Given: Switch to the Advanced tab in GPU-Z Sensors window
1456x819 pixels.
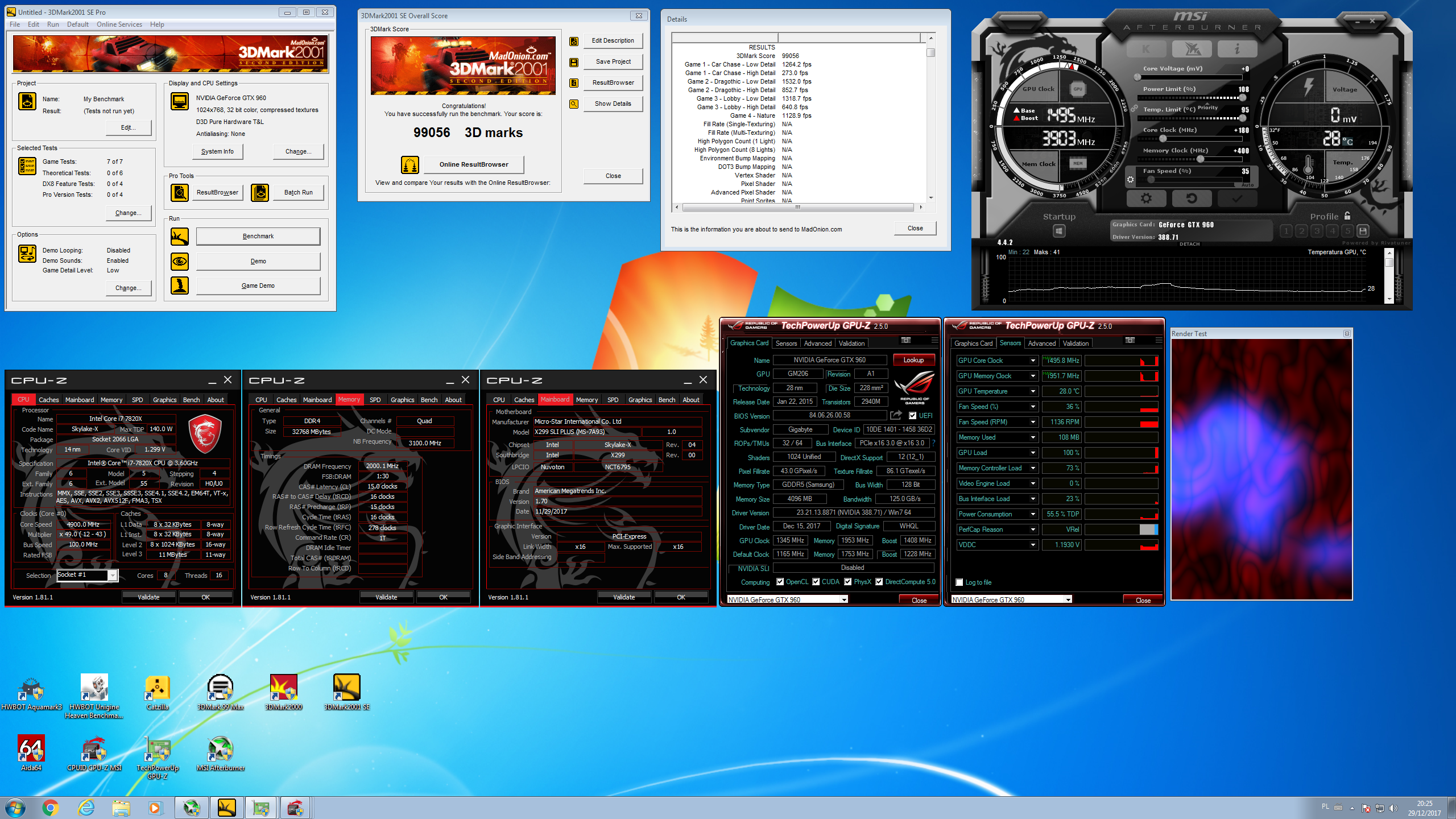Looking at the screenshot, I should point(1041,344).
